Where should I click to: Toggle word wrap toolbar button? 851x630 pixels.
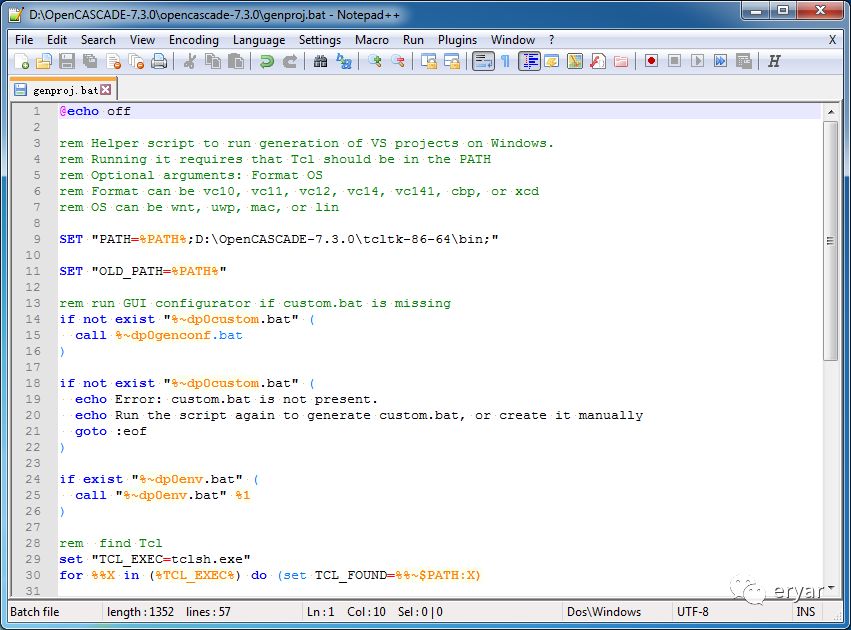[x=482, y=61]
